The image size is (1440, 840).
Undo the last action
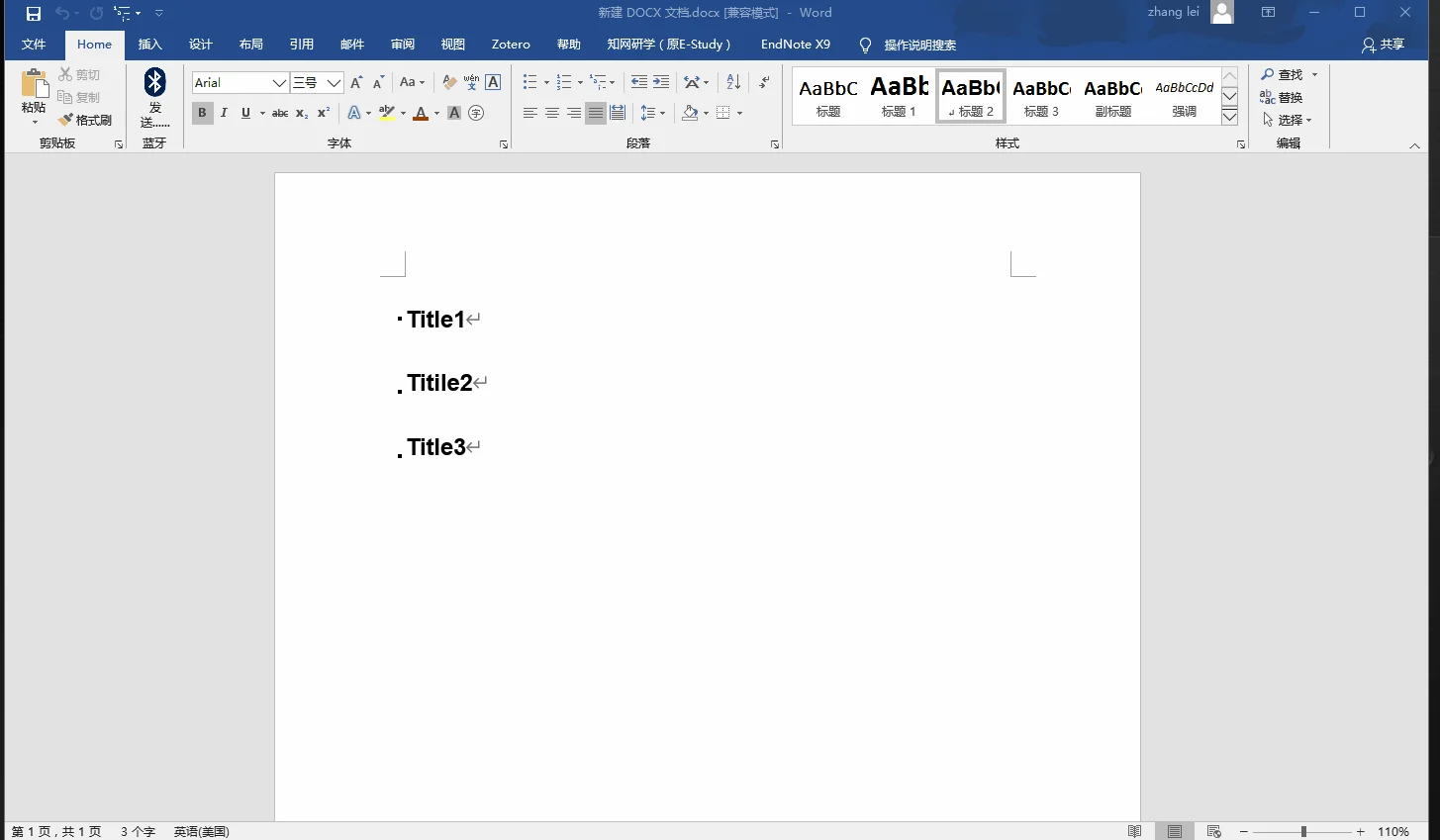(x=62, y=13)
